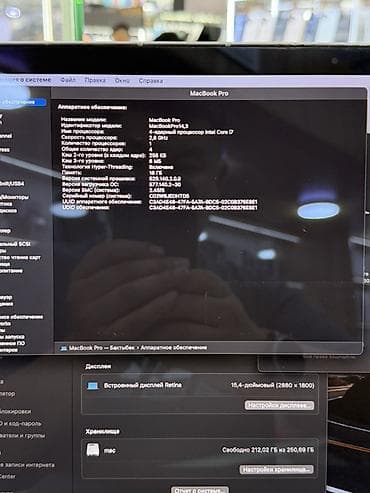Screen dimensions: 370x493
Task: Open the Правка menu
Action: point(95,80)
